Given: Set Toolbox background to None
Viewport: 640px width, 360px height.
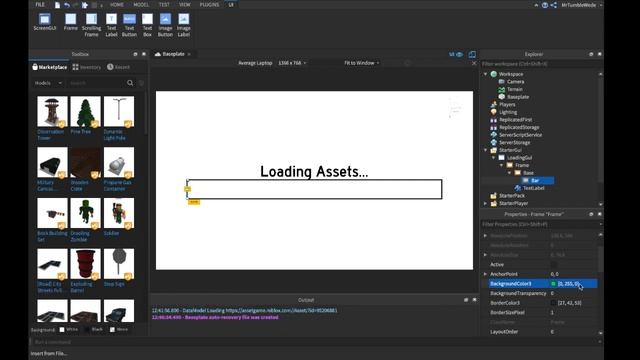Looking at the screenshot, I should click(x=112, y=329).
